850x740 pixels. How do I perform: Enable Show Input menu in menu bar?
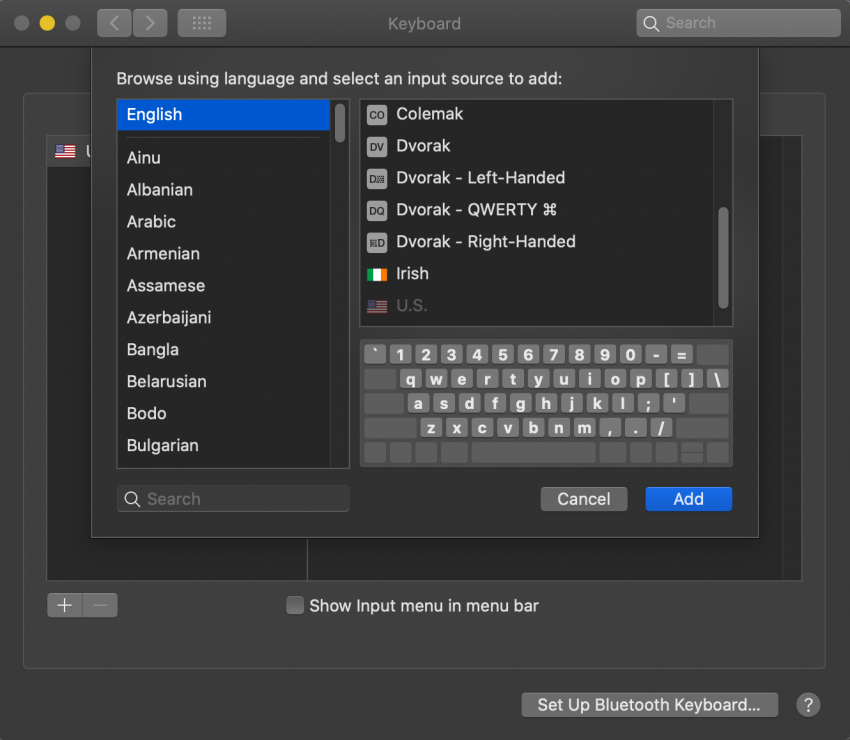295,605
